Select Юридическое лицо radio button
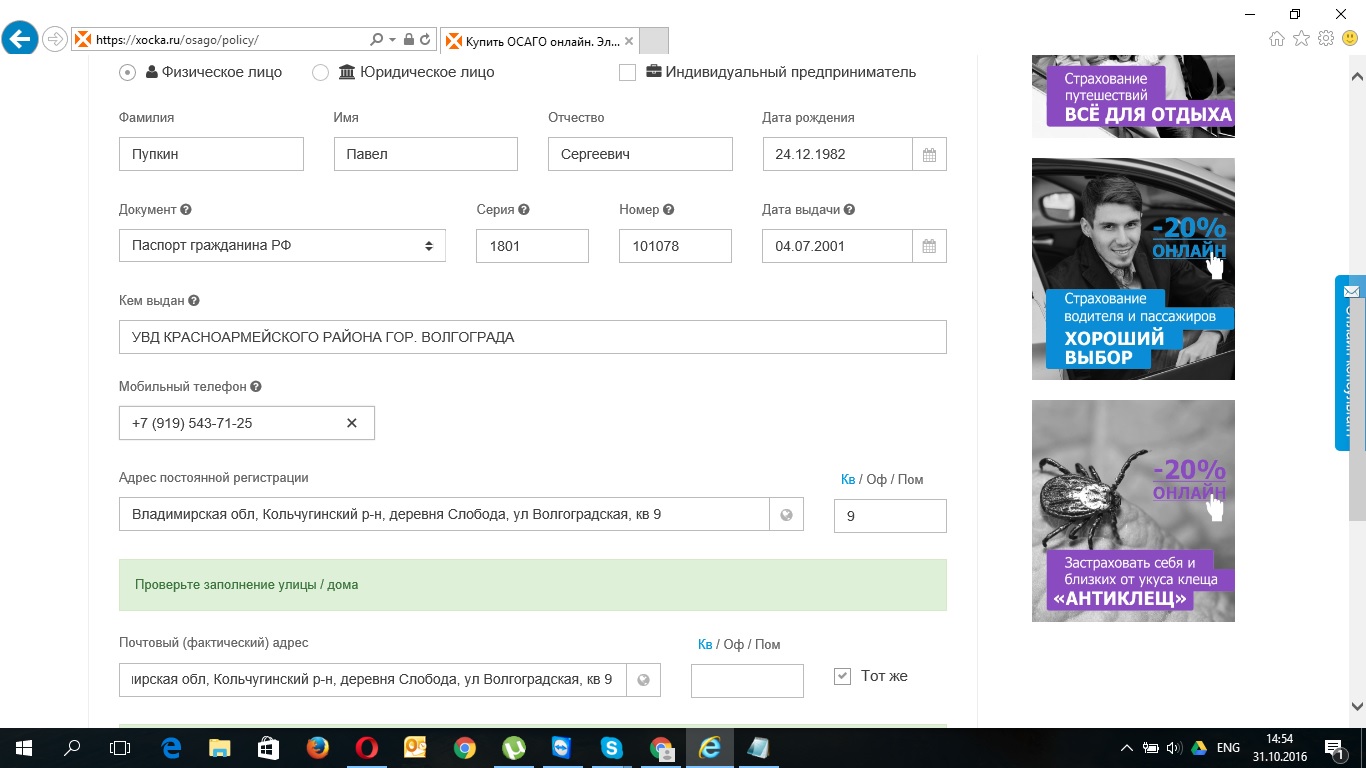Viewport: 1366px width, 768px height. pos(320,72)
